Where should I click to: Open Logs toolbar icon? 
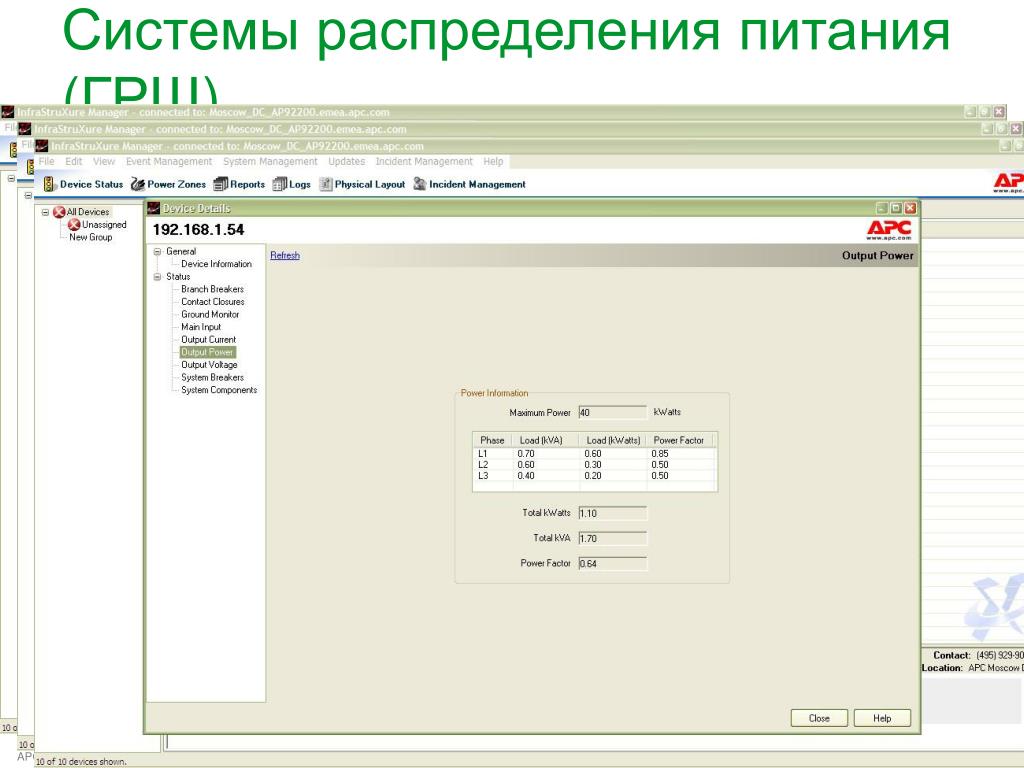(x=280, y=184)
